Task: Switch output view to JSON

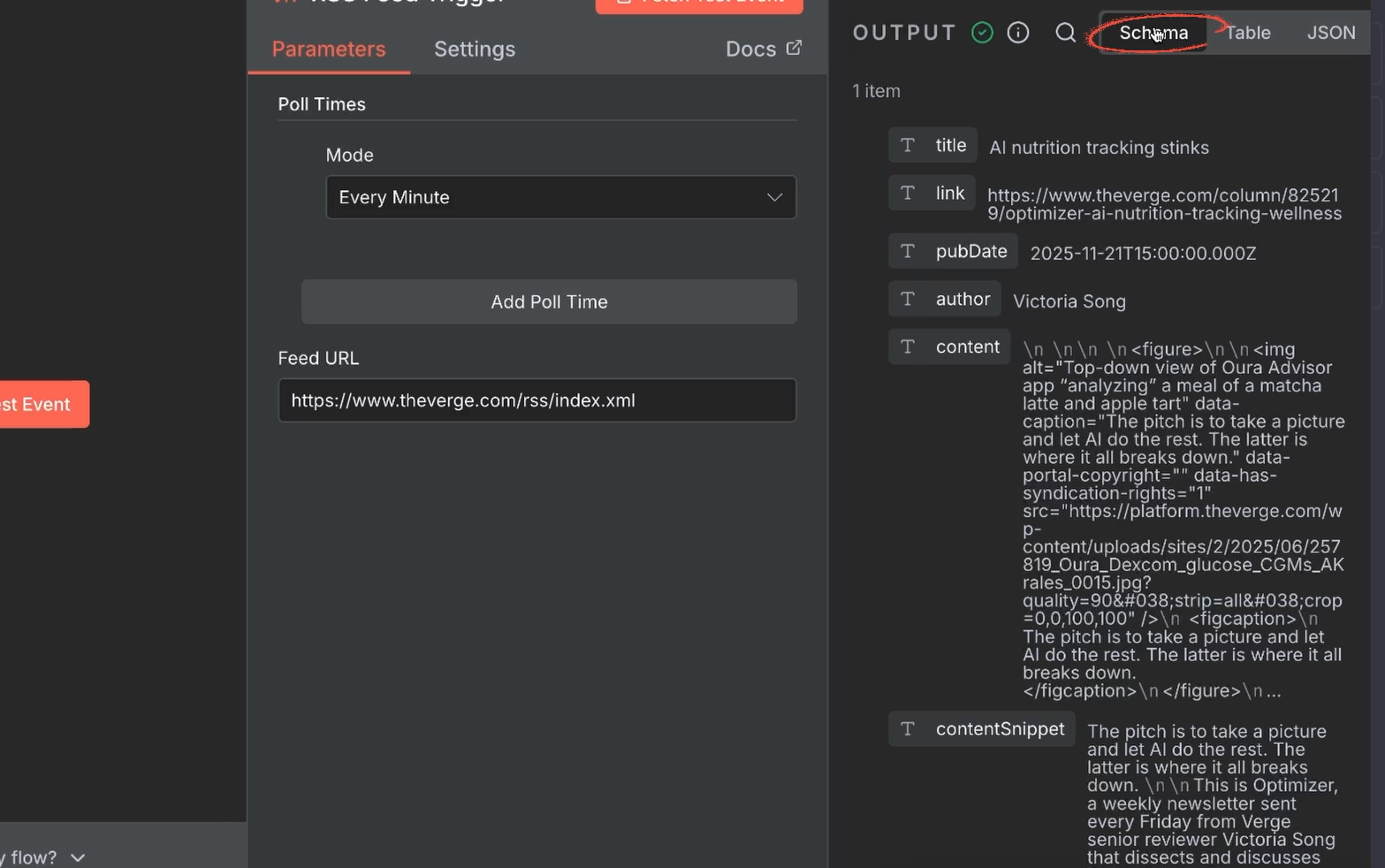Action: [x=1330, y=33]
